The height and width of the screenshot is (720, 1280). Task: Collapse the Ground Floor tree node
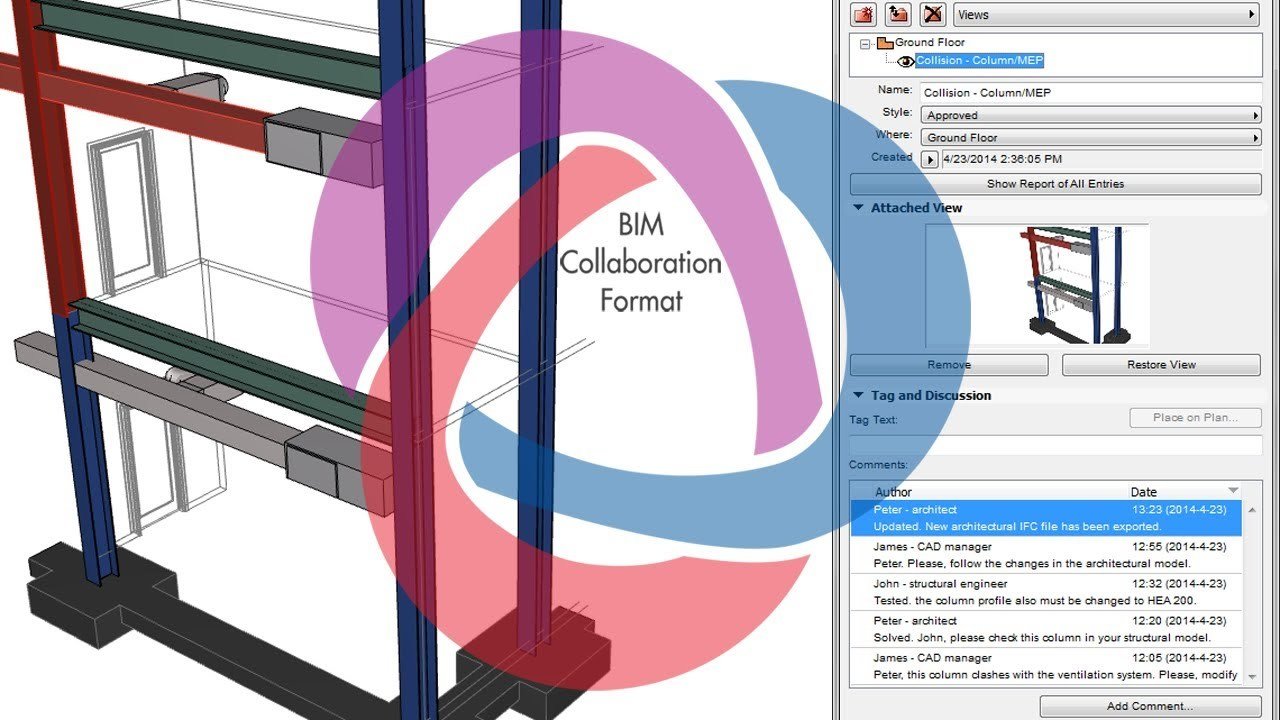(x=866, y=44)
